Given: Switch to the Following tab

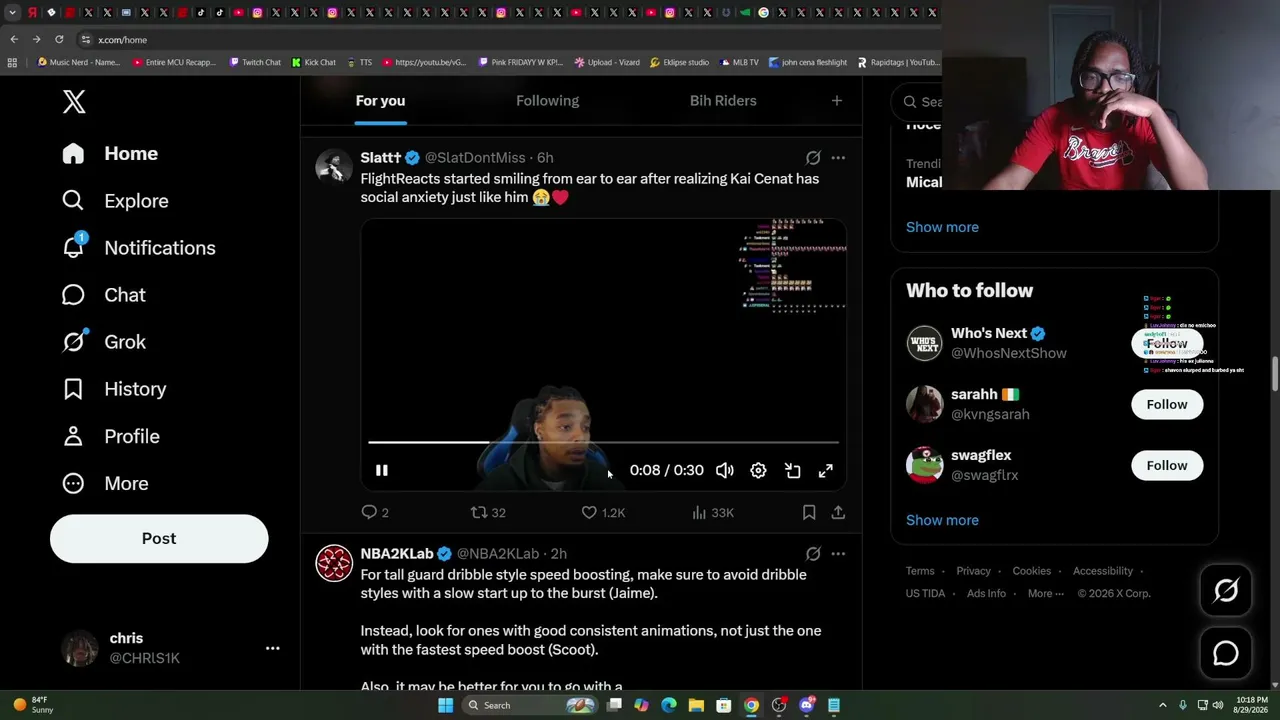Looking at the screenshot, I should pyautogui.click(x=547, y=101).
